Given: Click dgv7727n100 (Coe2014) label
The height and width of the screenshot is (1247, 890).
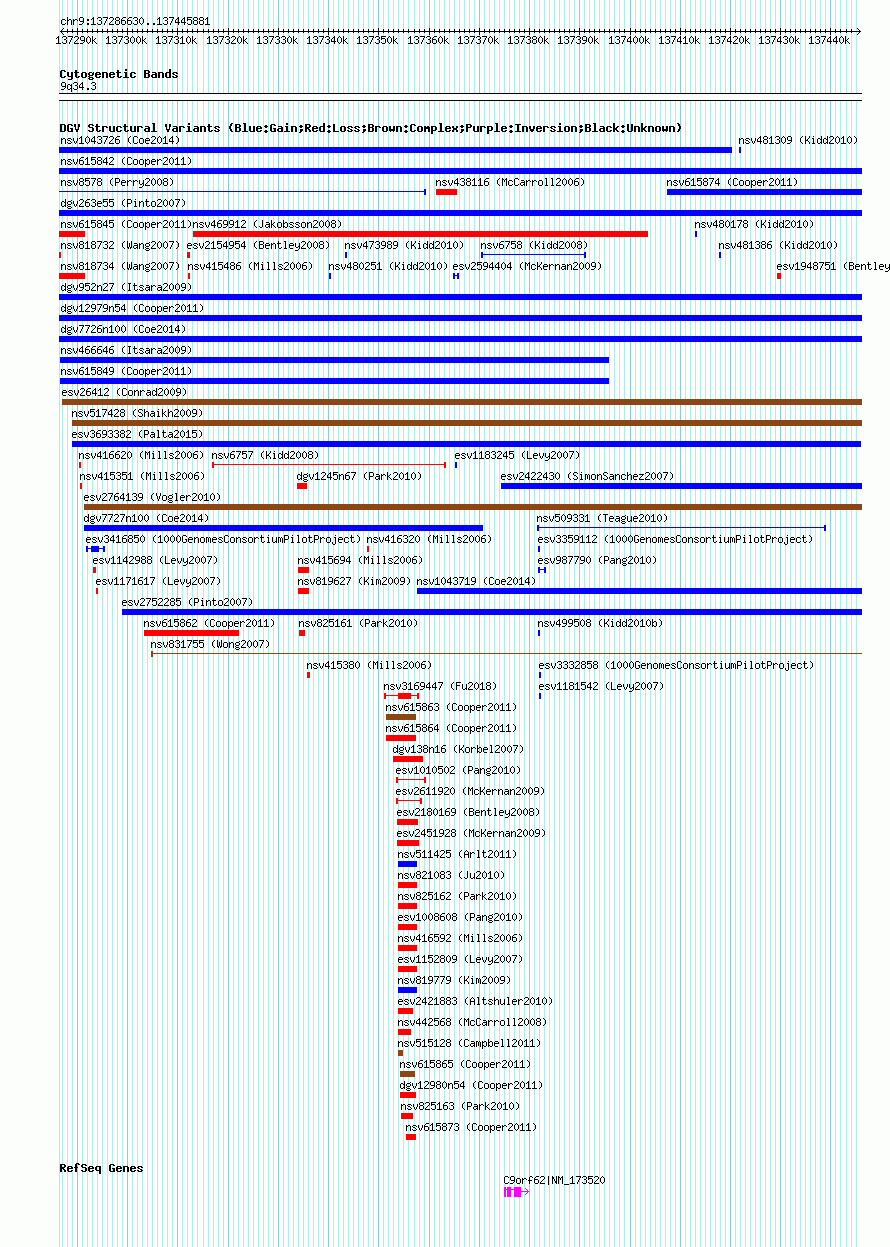Looking at the screenshot, I should point(146,518).
